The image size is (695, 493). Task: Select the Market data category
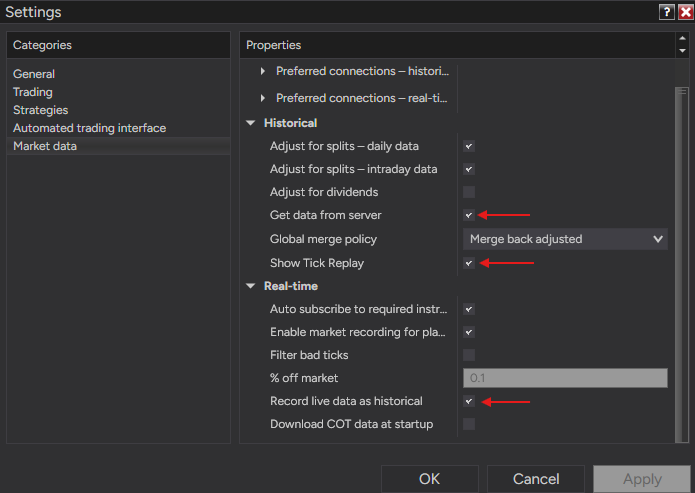[118, 146]
